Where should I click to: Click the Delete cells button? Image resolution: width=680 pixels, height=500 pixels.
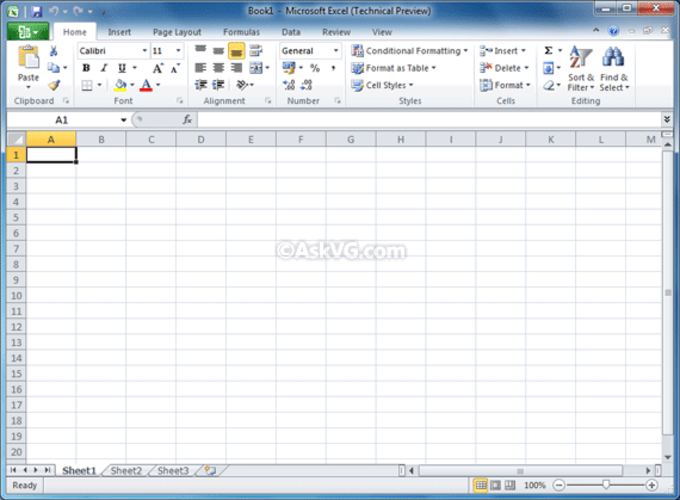[504, 68]
